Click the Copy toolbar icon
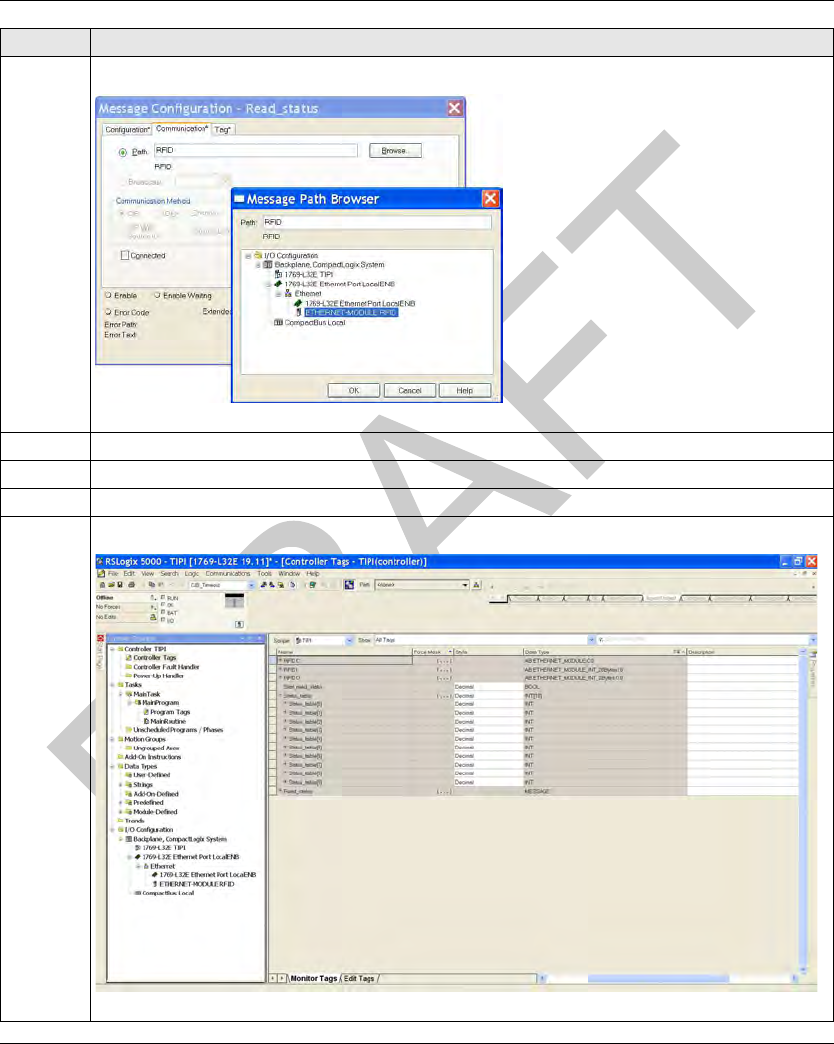 152,585
